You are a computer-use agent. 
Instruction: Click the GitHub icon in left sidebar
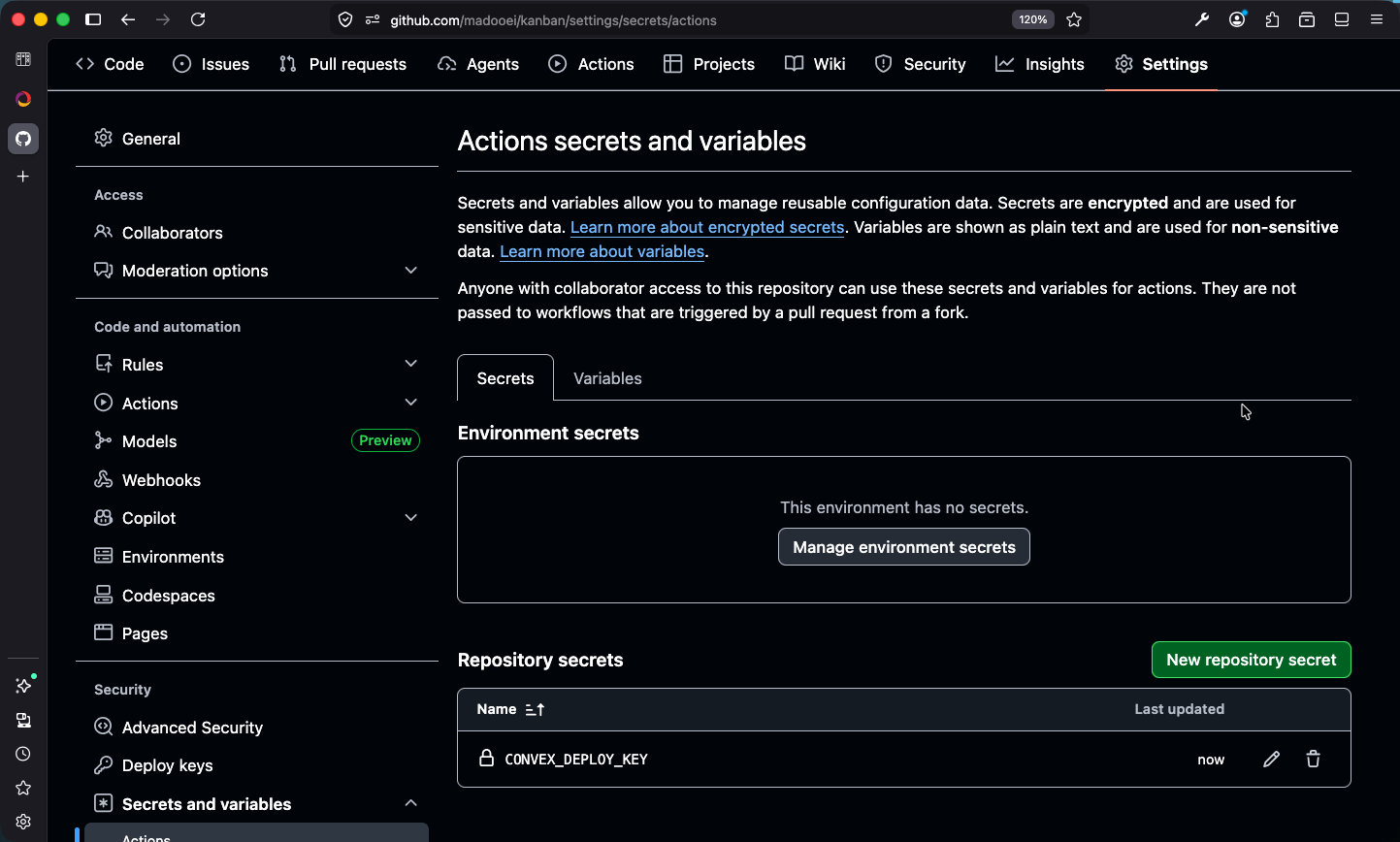tap(23, 139)
